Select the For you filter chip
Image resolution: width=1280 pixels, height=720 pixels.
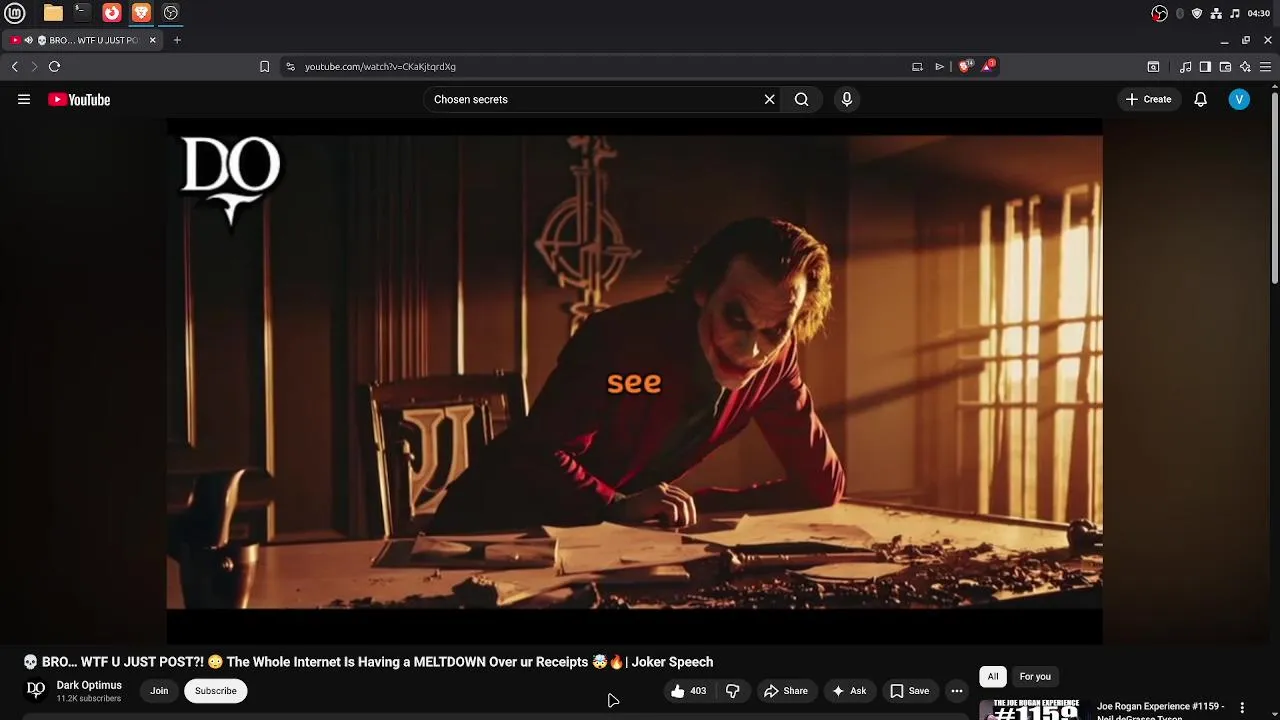(1035, 677)
